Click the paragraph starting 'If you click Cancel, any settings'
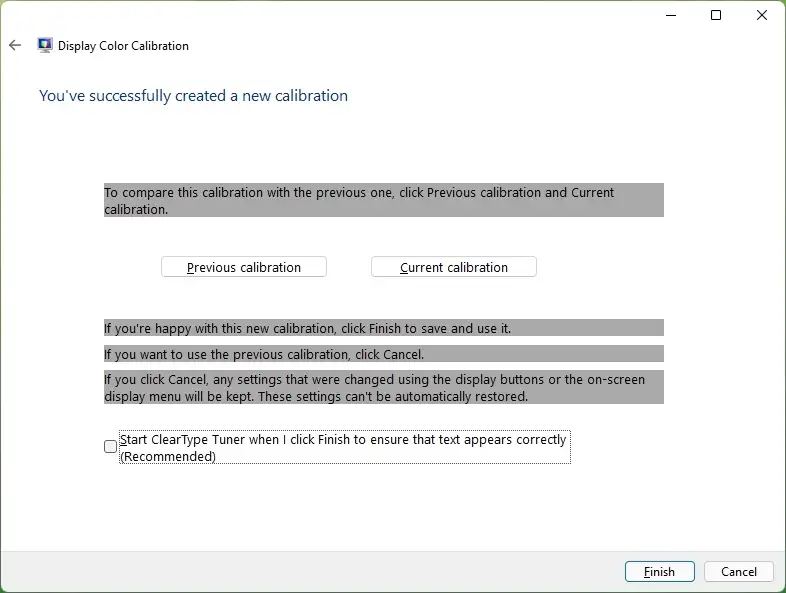Viewport: 786px width, 593px height. pos(383,387)
